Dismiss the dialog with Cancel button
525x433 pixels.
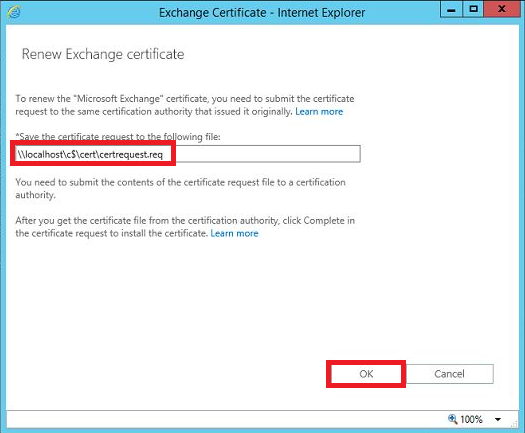tap(449, 374)
